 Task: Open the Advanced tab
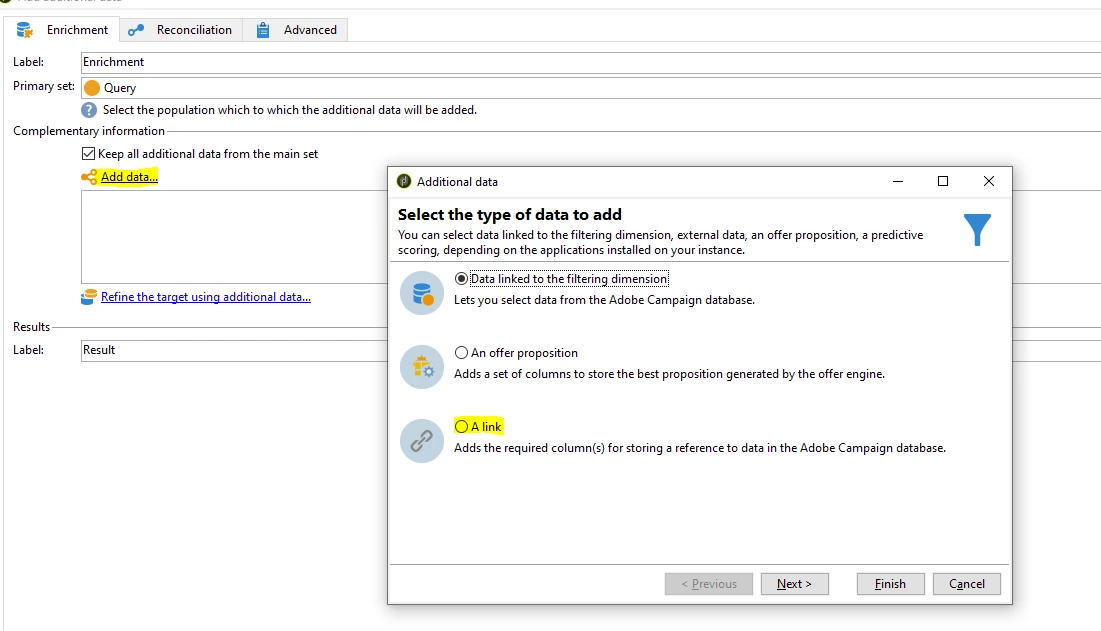296,29
